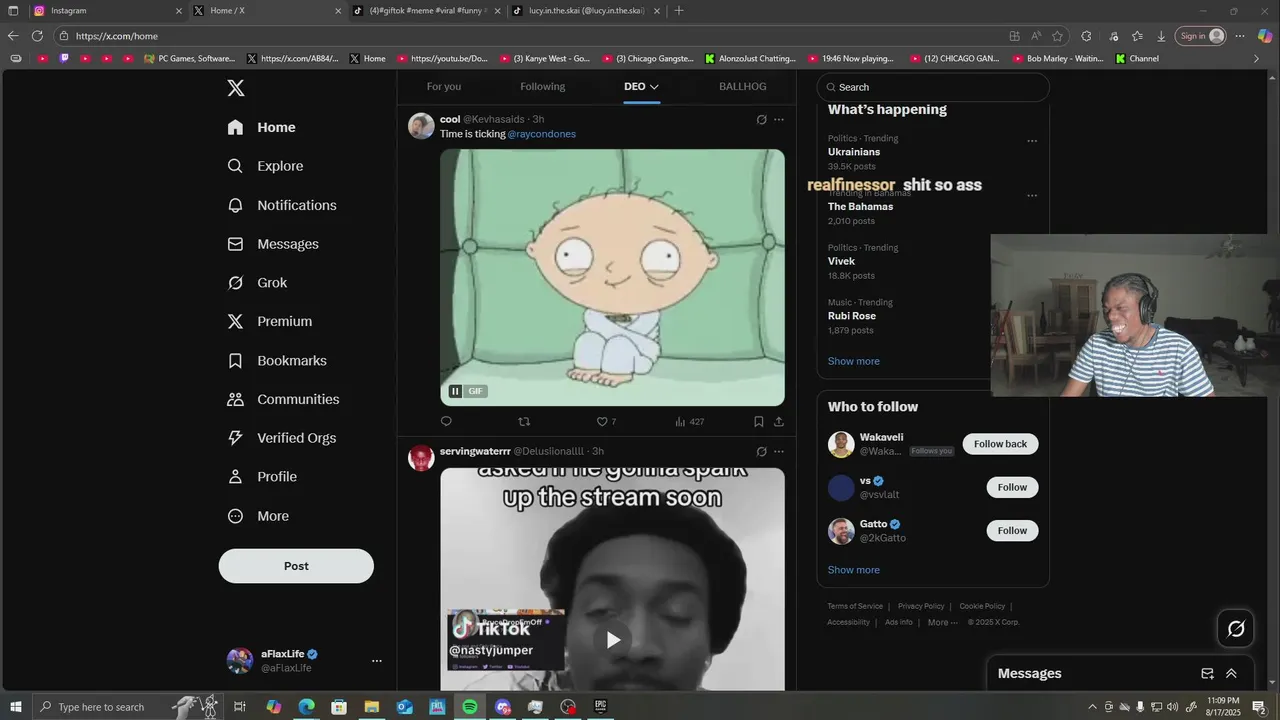Expand the DEO tab dropdown chevron
Image resolution: width=1280 pixels, height=720 pixels.
pos(654,87)
